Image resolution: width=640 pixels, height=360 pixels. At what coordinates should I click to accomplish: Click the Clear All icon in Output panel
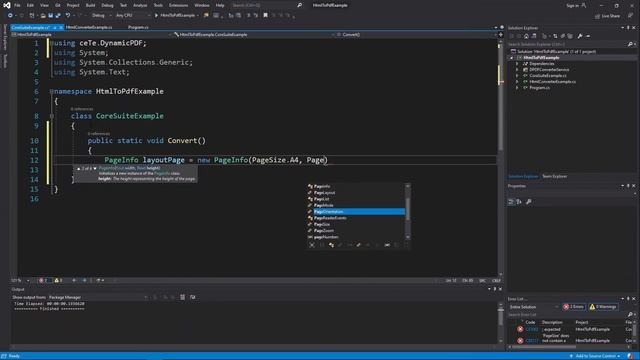pyautogui.click(x=182, y=297)
